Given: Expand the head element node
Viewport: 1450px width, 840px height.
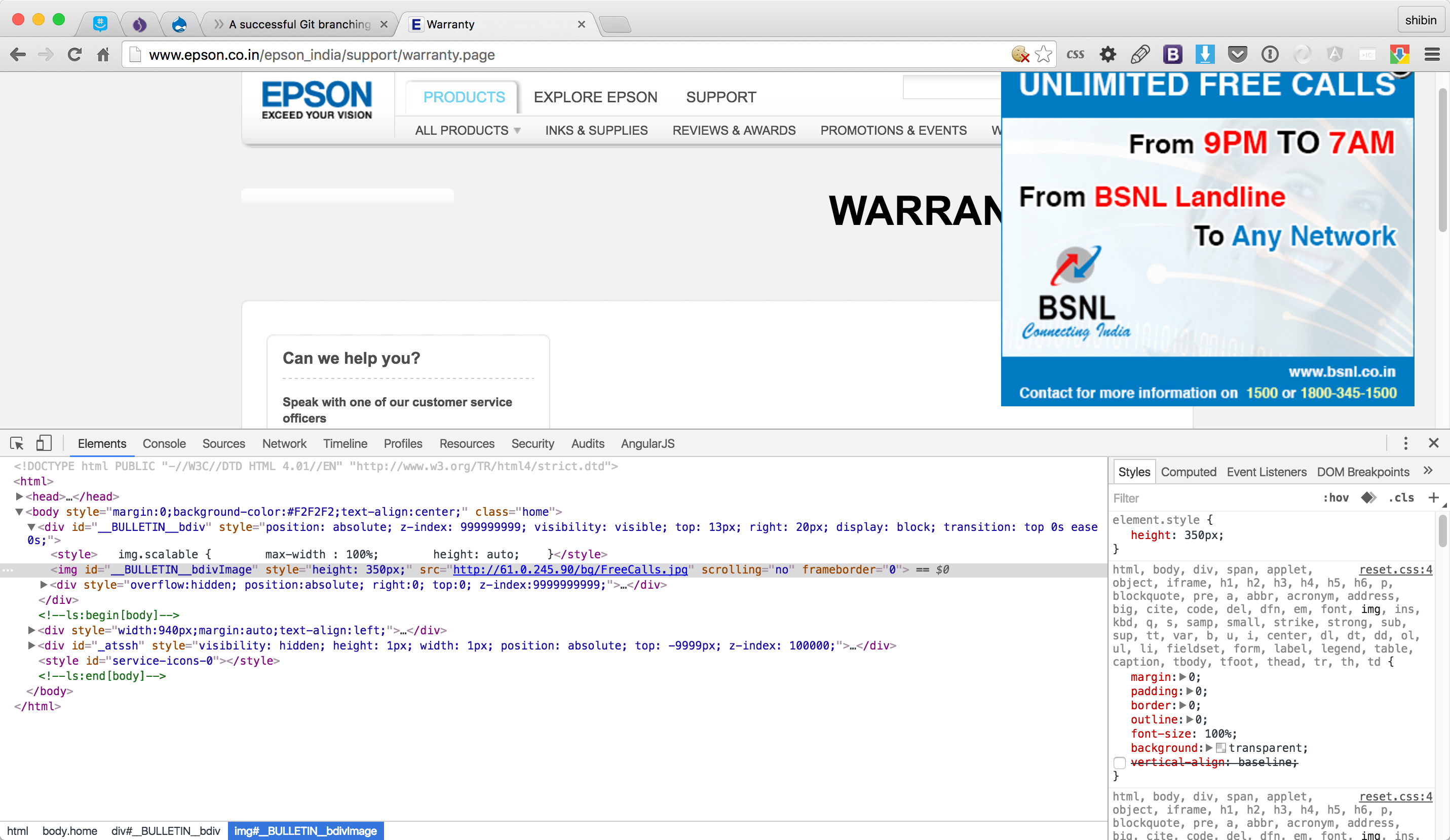Looking at the screenshot, I should (19, 497).
